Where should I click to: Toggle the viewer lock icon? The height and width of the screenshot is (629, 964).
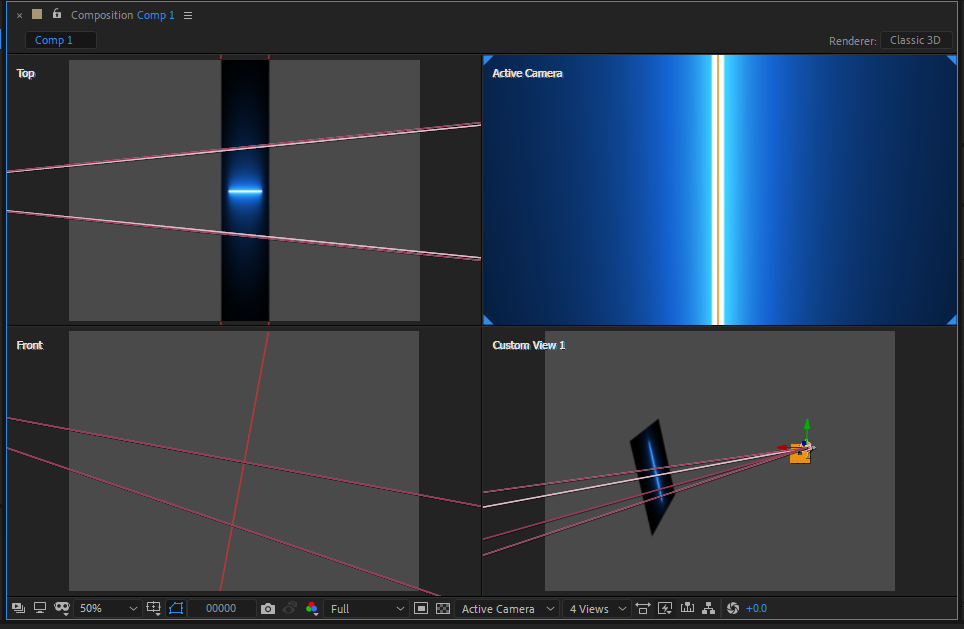56,15
